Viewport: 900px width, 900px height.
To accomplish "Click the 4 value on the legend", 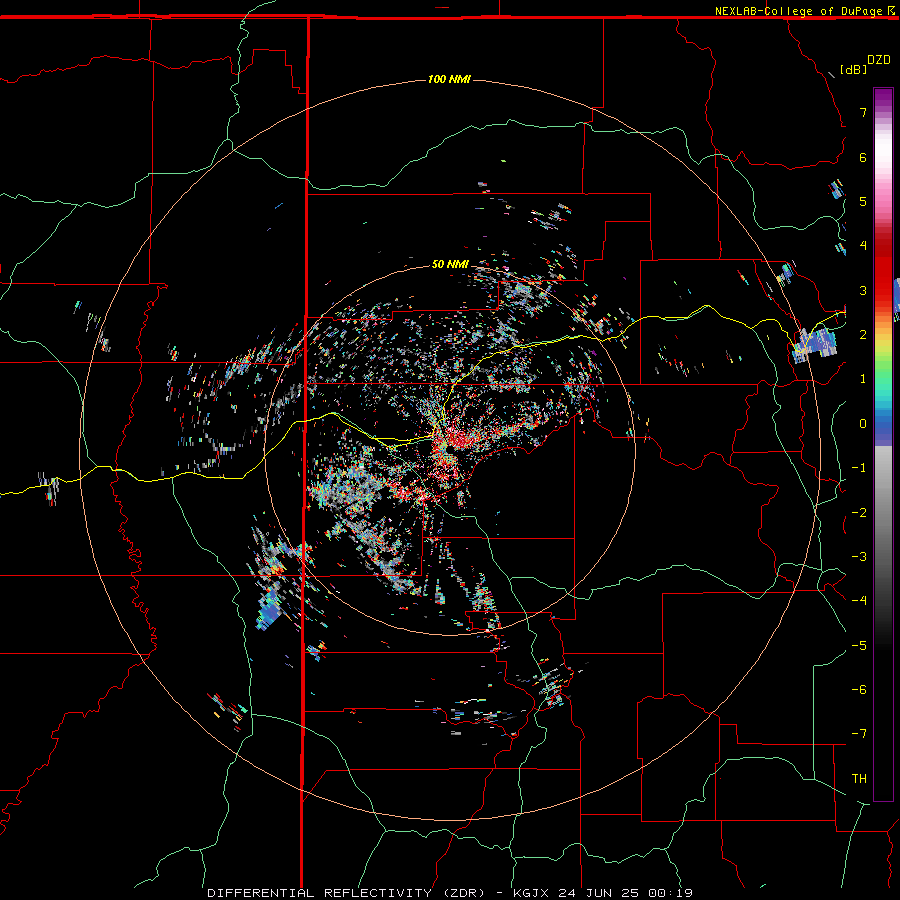I will [863, 246].
